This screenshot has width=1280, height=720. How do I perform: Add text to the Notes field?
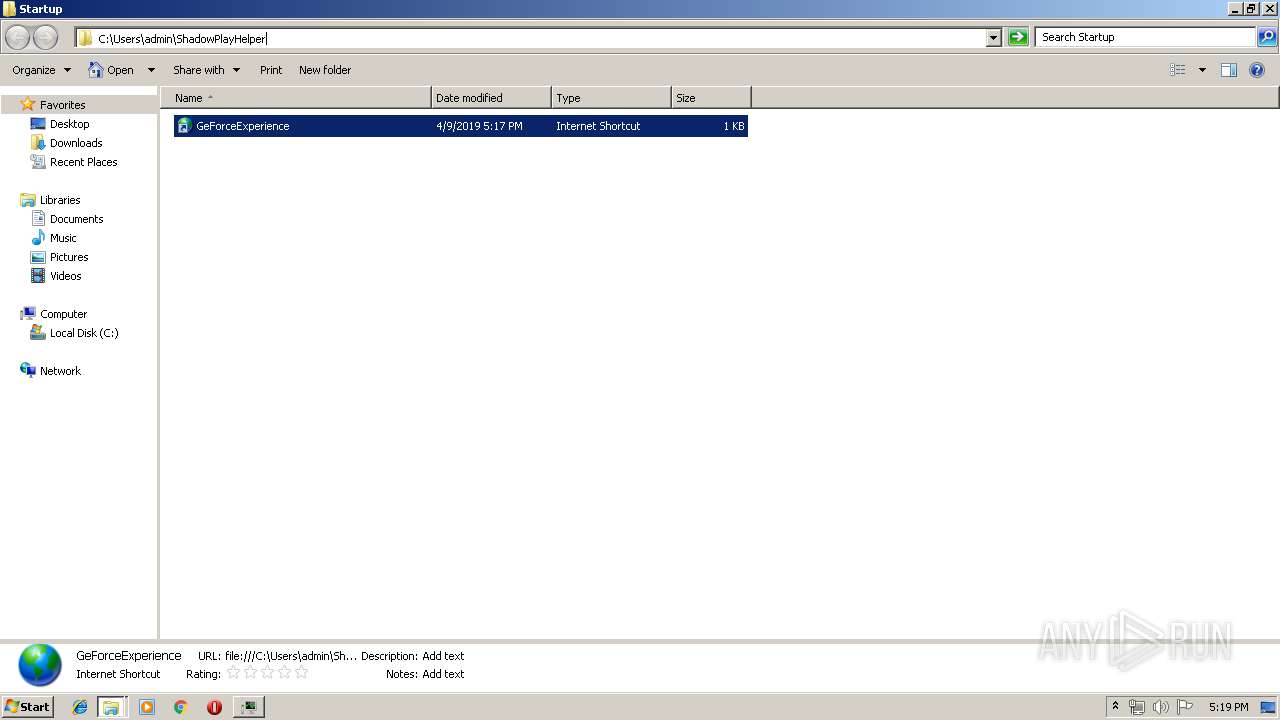pyautogui.click(x=443, y=674)
